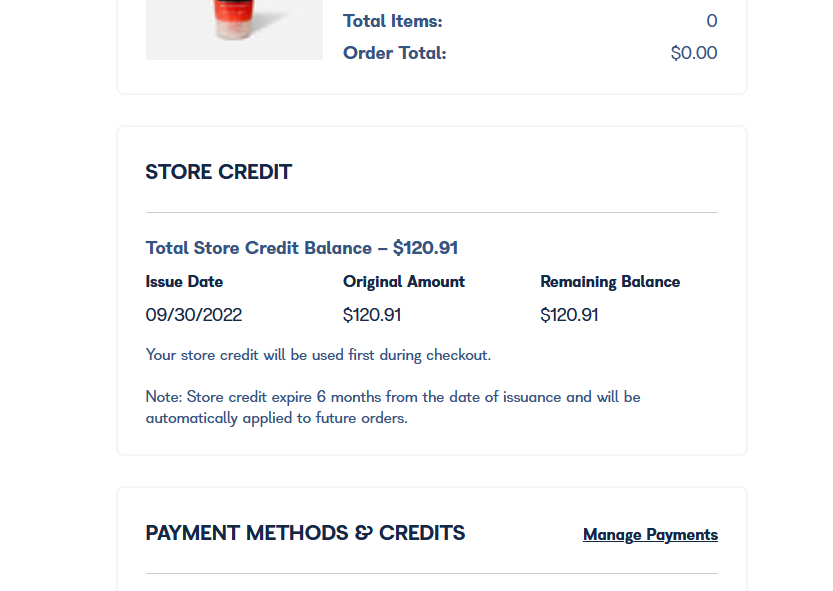
Task: Click the checkout usage note text
Action: click(x=317, y=355)
